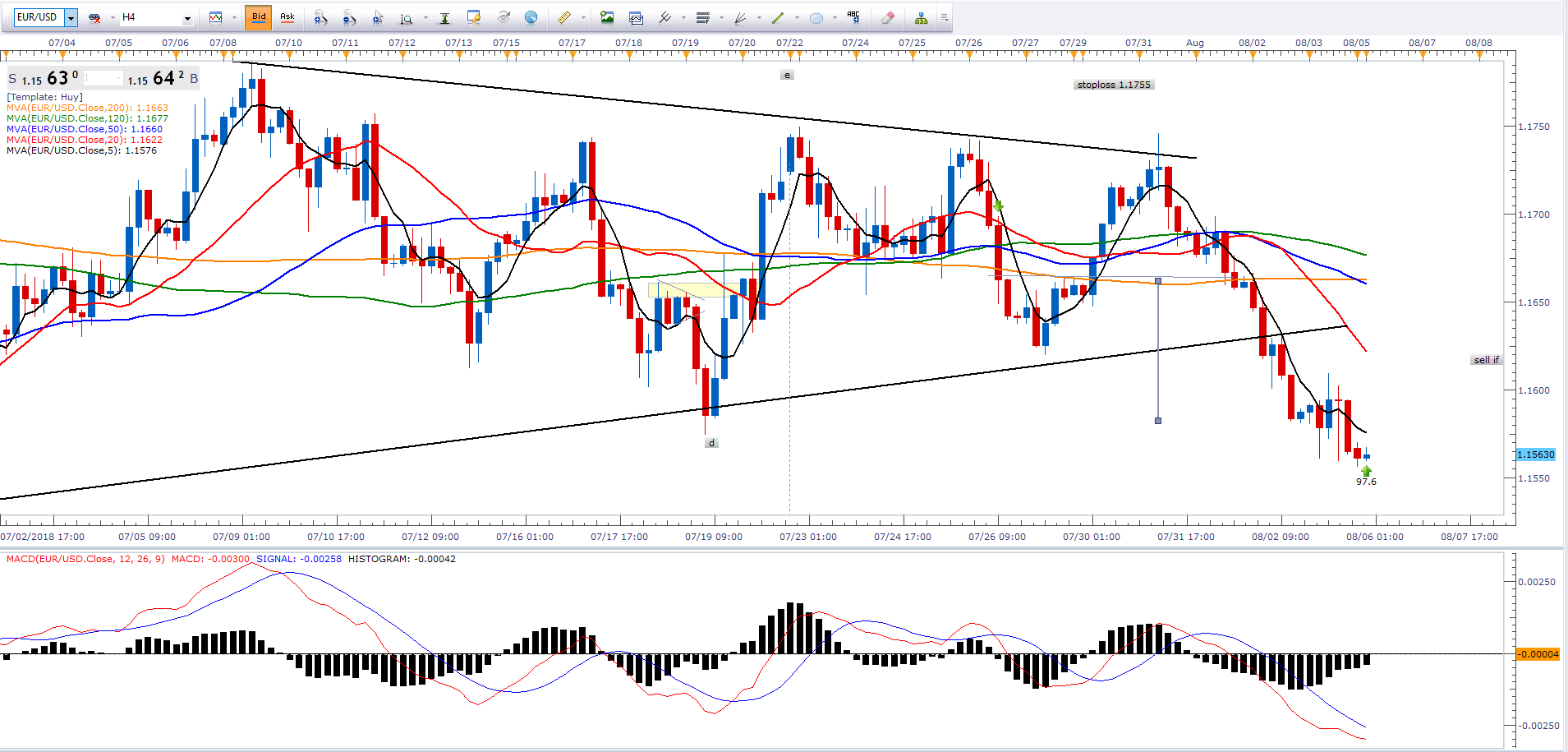Open the H4 timeframe dropdown

point(187,17)
